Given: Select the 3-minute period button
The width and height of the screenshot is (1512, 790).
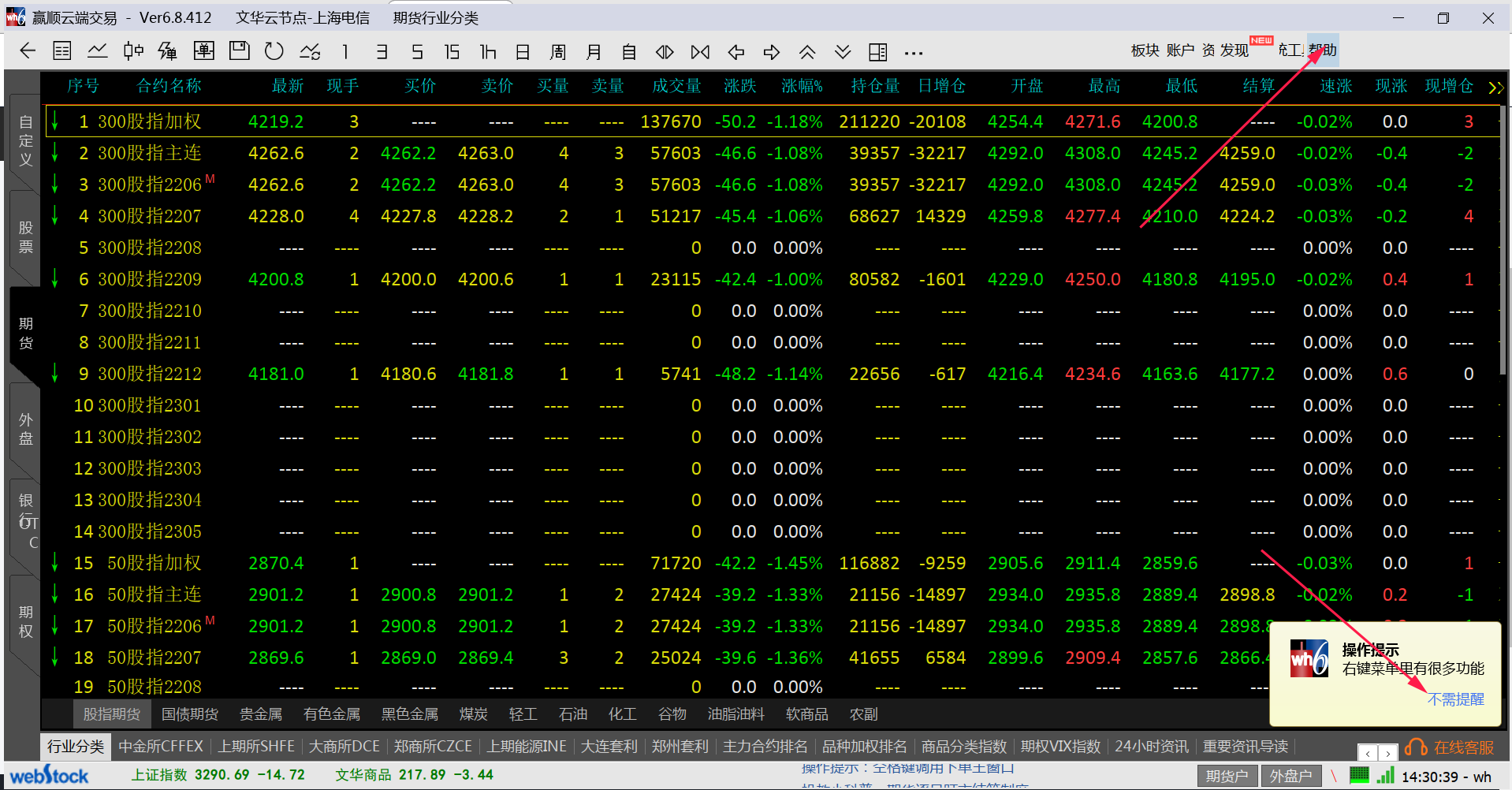Looking at the screenshot, I should click(x=382, y=52).
